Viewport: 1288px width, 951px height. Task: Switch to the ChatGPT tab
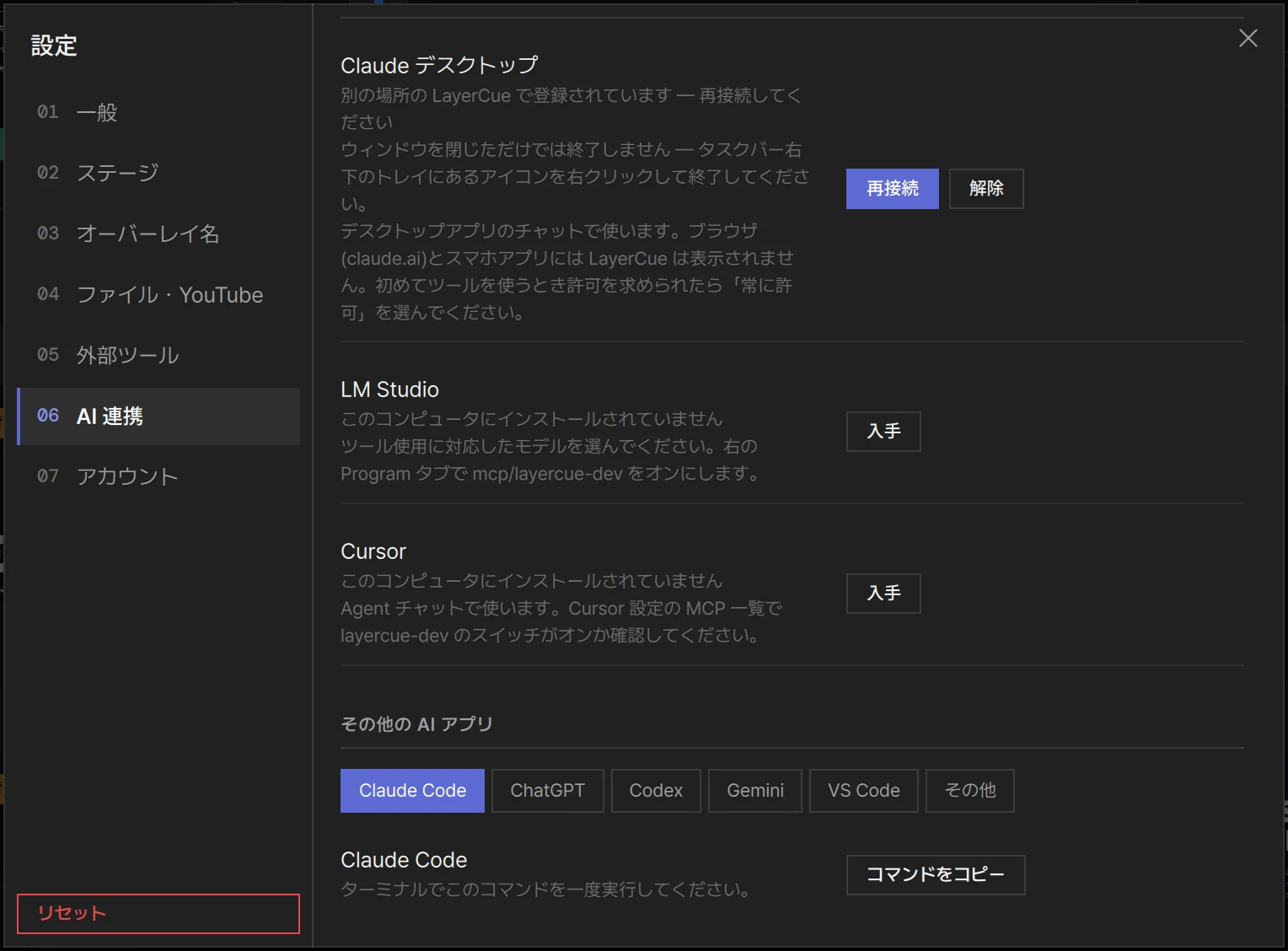(548, 790)
